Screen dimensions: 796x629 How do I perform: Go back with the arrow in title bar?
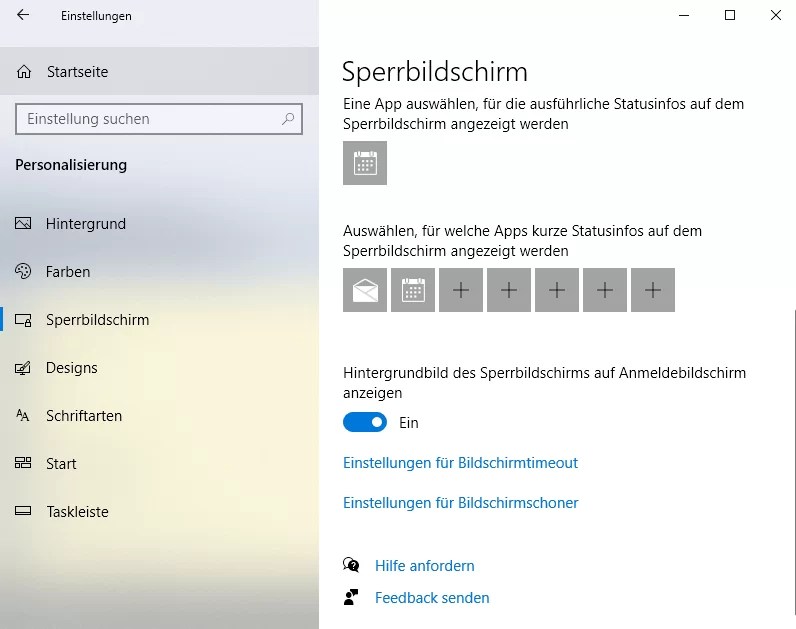(23, 15)
